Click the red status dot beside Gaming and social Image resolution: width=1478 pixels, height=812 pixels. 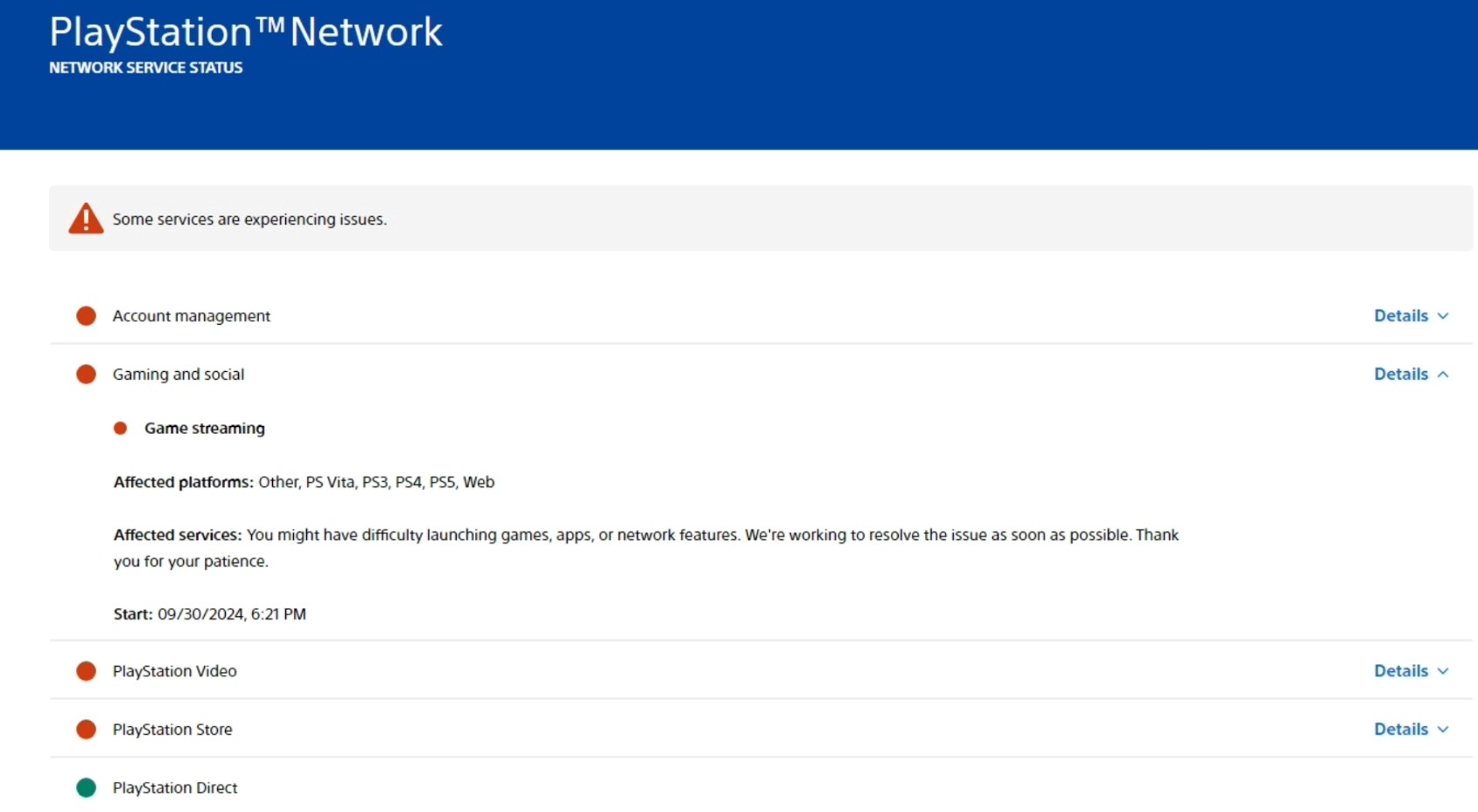coord(86,374)
